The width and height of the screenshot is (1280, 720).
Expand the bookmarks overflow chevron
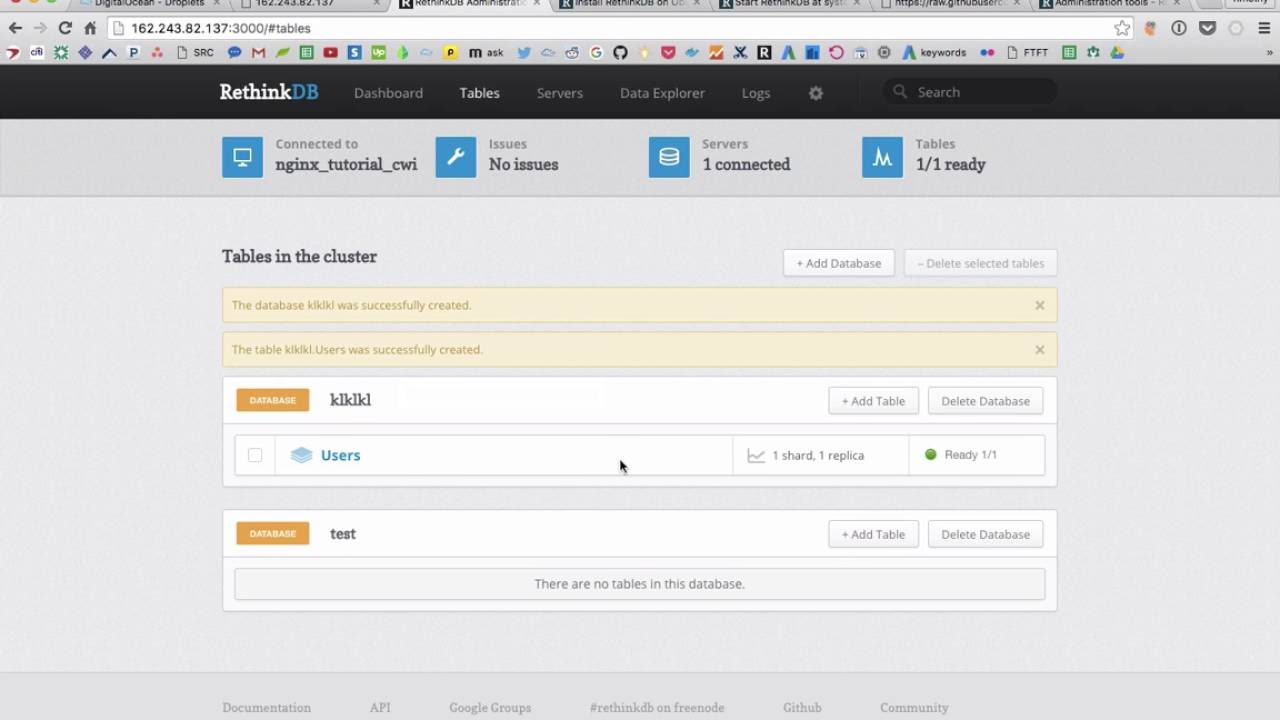(x=1269, y=52)
